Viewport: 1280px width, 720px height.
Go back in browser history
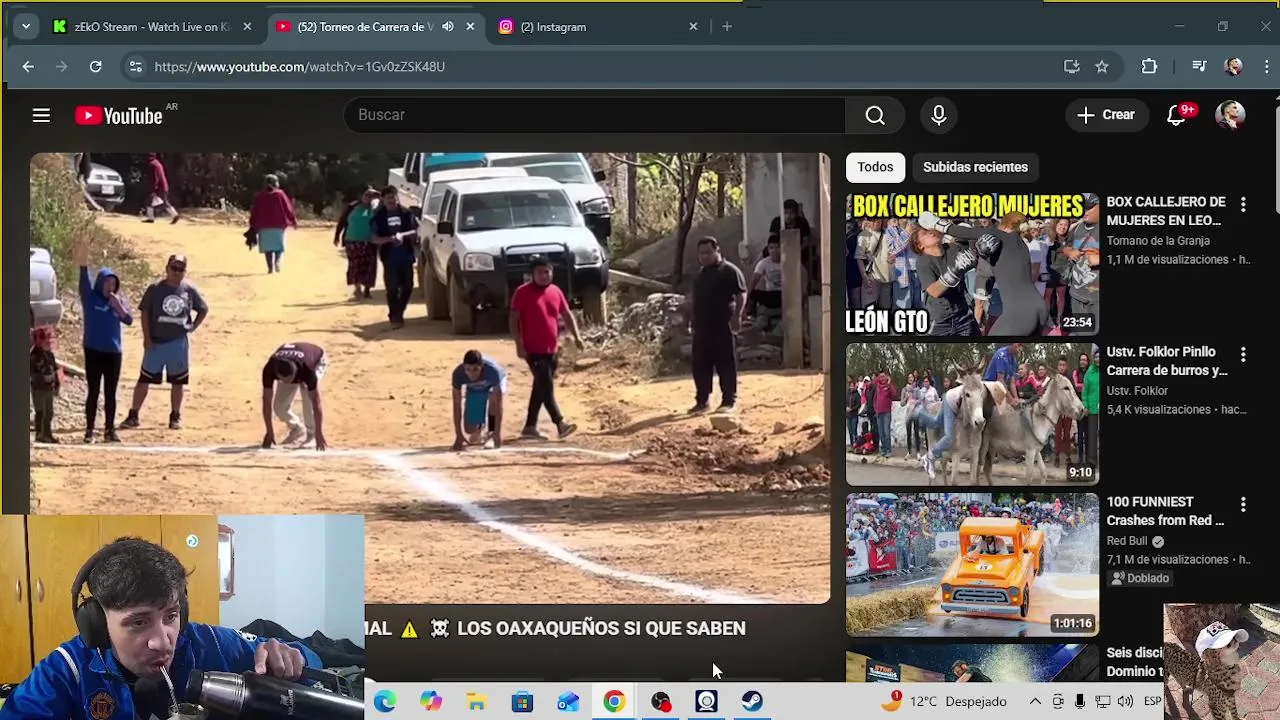[28, 67]
